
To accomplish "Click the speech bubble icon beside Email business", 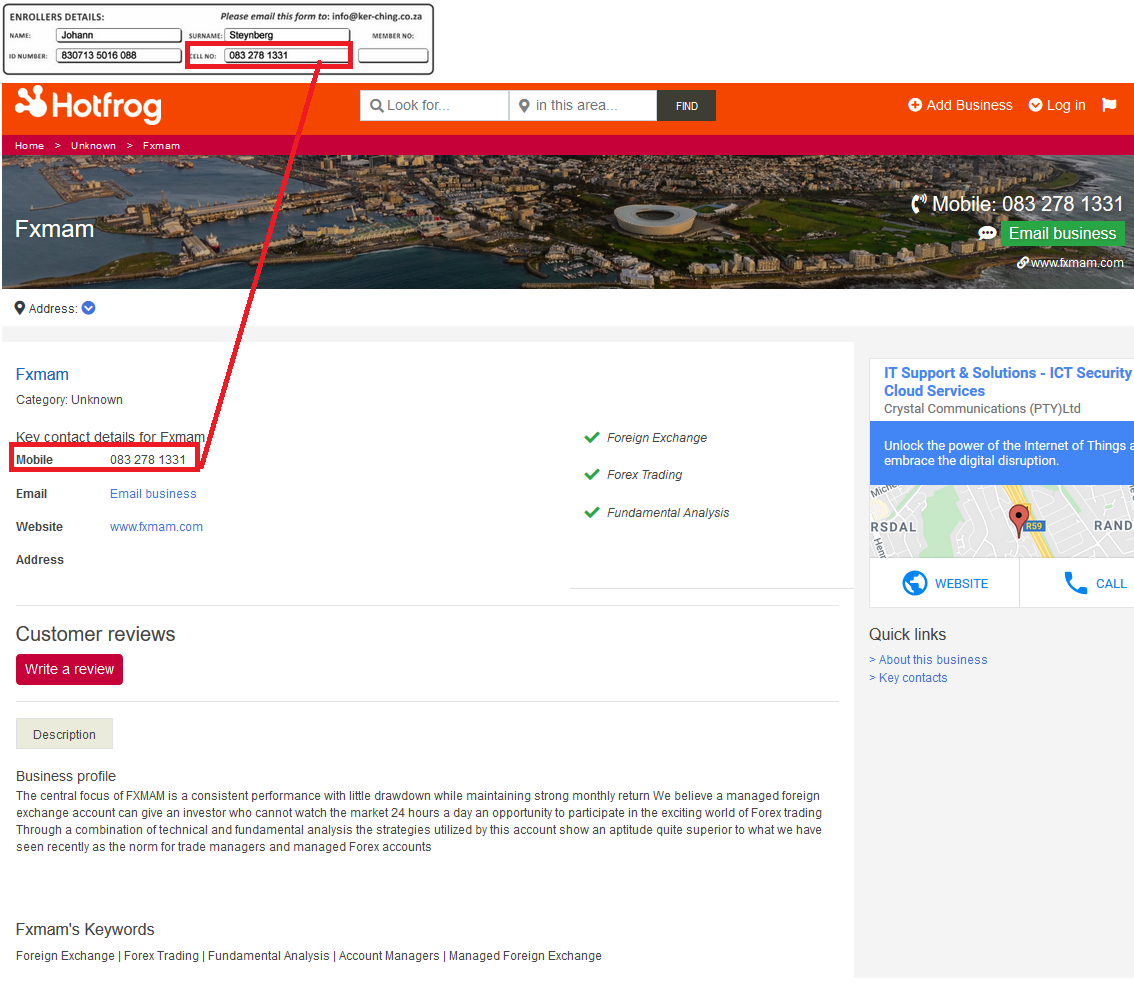I will pyautogui.click(x=987, y=233).
